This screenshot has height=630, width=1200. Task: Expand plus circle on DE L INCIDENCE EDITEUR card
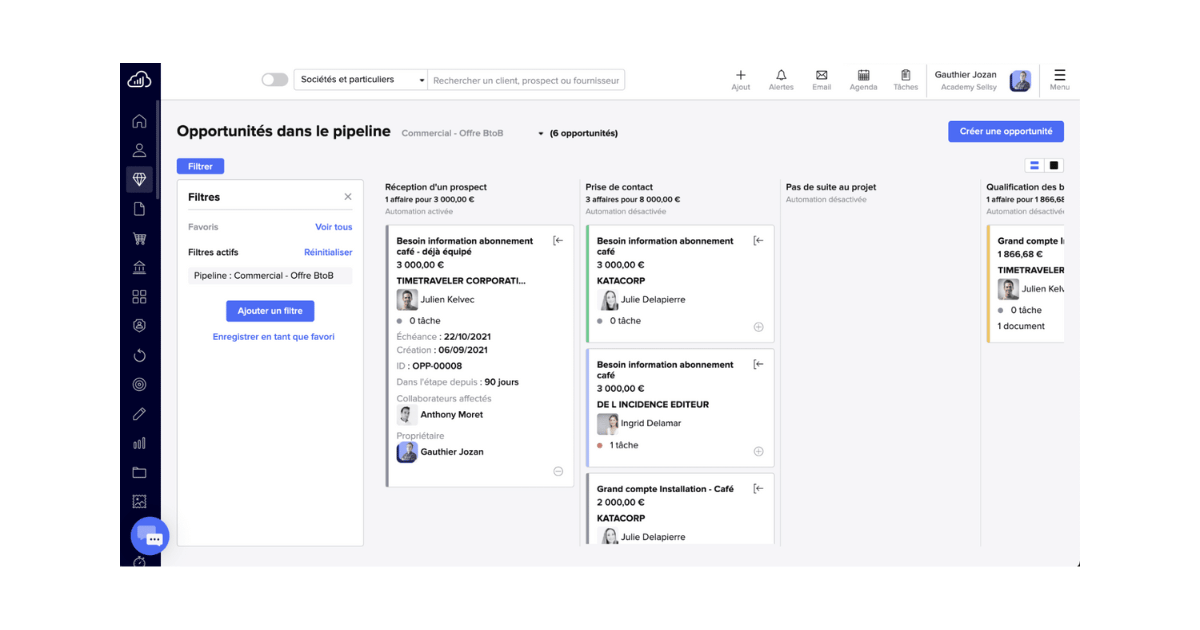[x=758, y=451]
